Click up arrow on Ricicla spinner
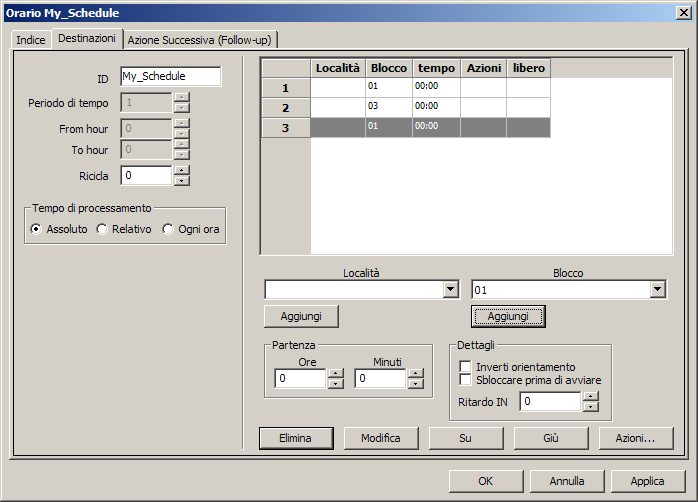Screen dimensions: 698x502 (x=181, y=171)
